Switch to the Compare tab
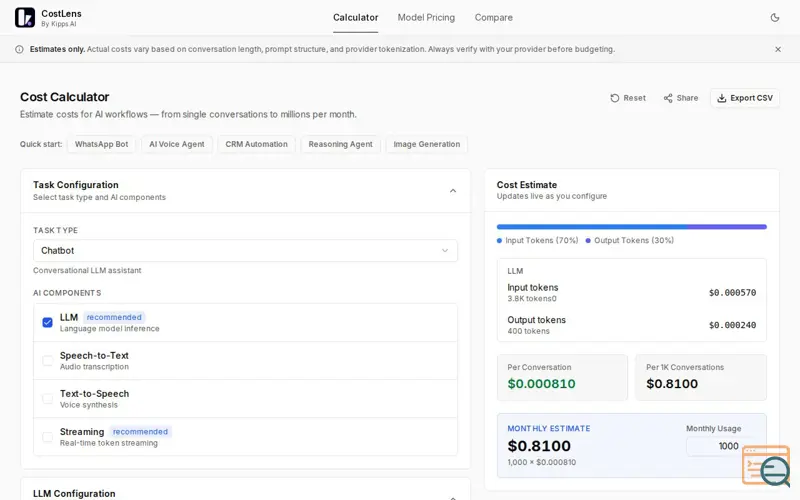Image resolution: width=800 pixels, height=500 pixels. pyautogui.click(x=493, y=17)
